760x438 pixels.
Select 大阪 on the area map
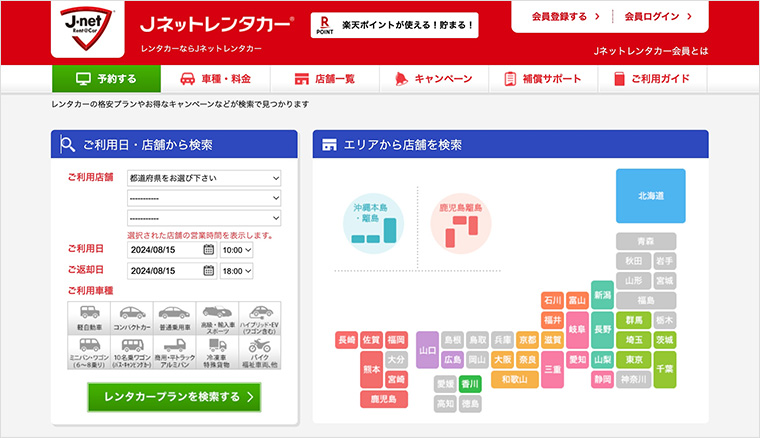[502, 360]
